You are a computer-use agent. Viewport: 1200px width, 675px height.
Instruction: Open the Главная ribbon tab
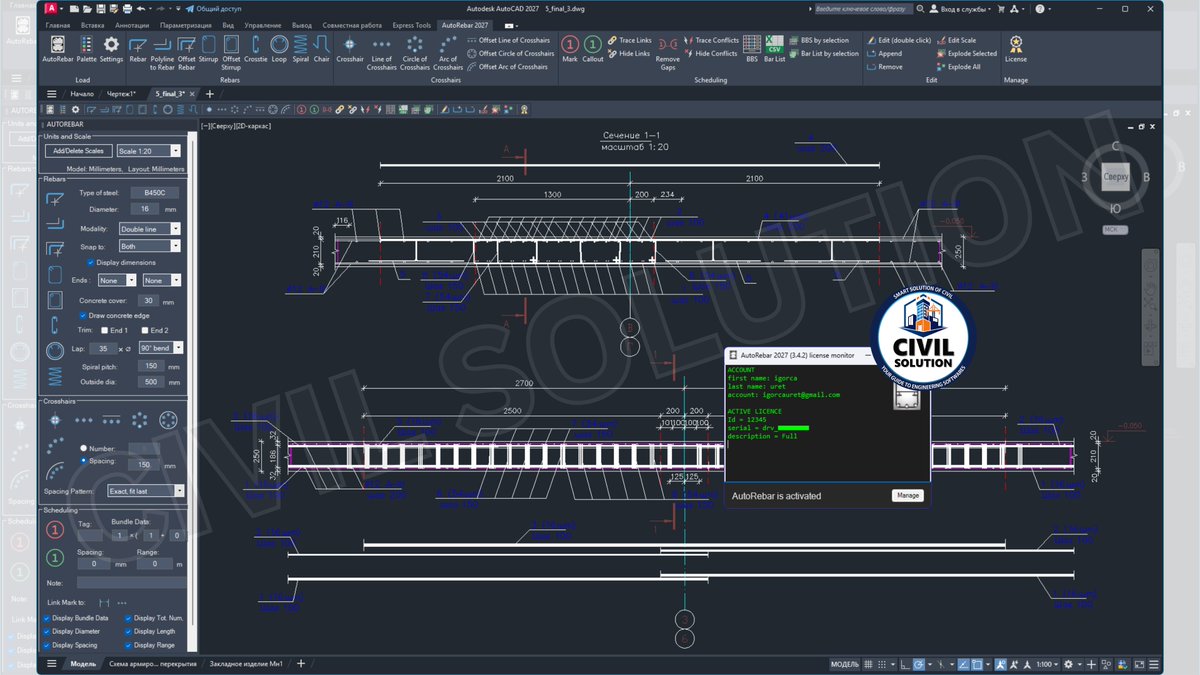[58, 25]
